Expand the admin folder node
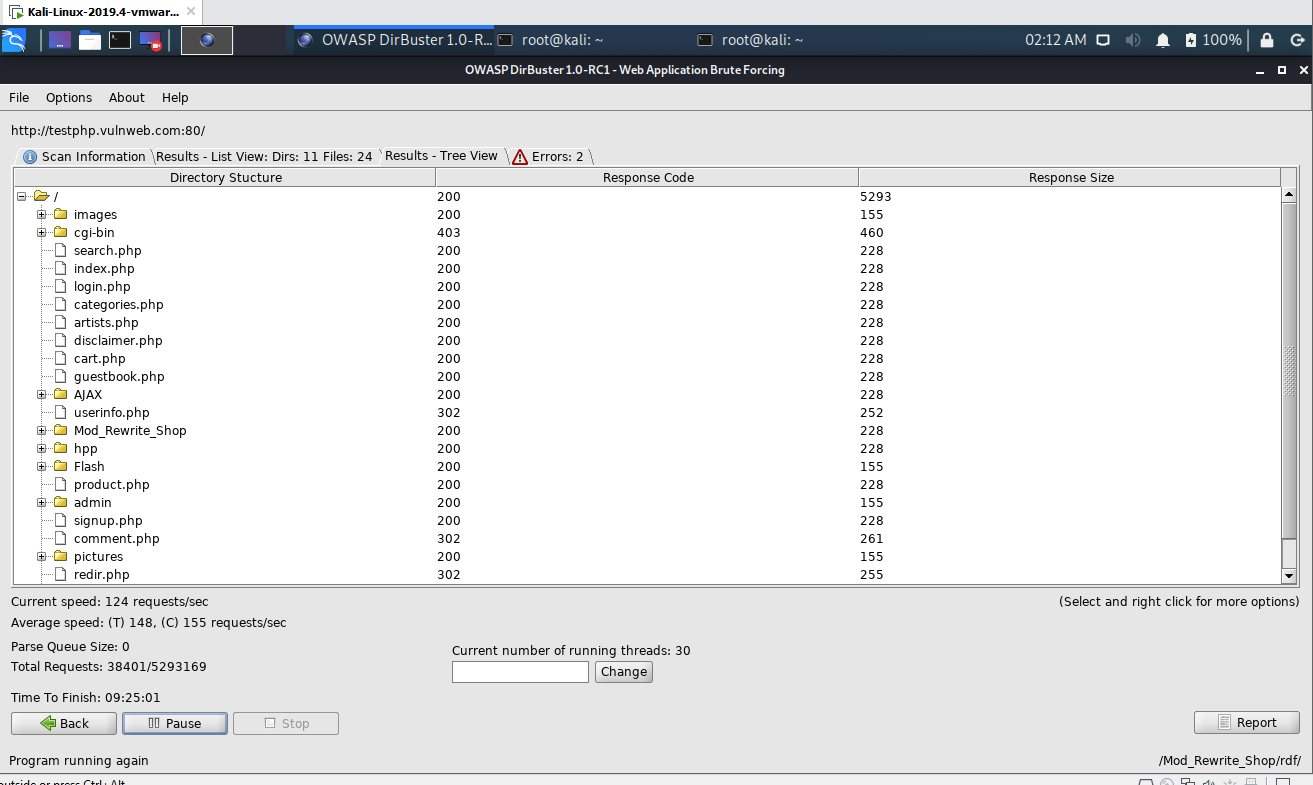 42,502
